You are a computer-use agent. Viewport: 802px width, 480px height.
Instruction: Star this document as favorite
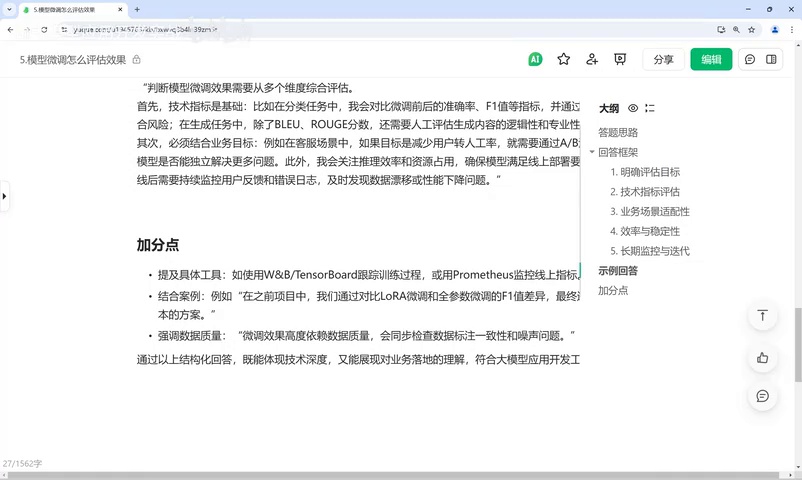[x=564, y=59]
